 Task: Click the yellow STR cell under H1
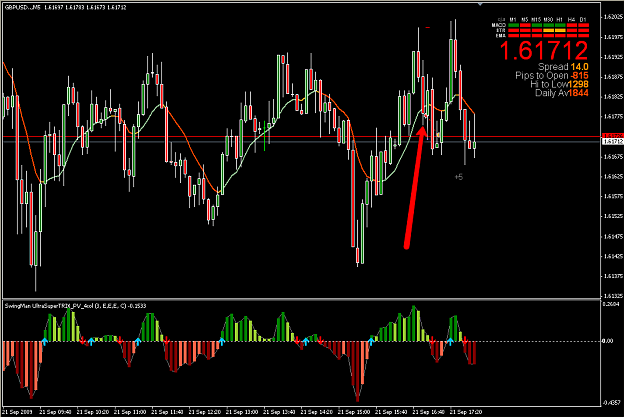560,30
